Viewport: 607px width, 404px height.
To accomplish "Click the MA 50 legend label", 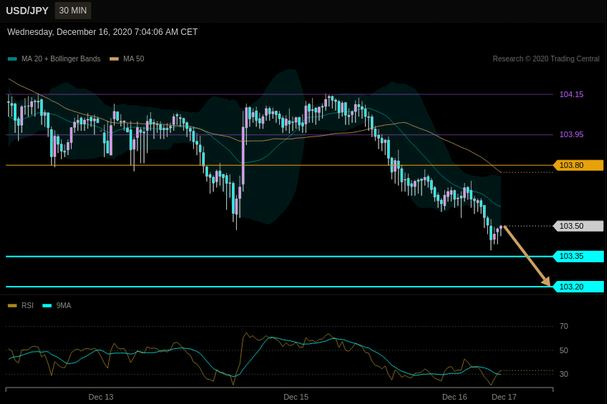I will pyautogui.click(x=134, y=59).
